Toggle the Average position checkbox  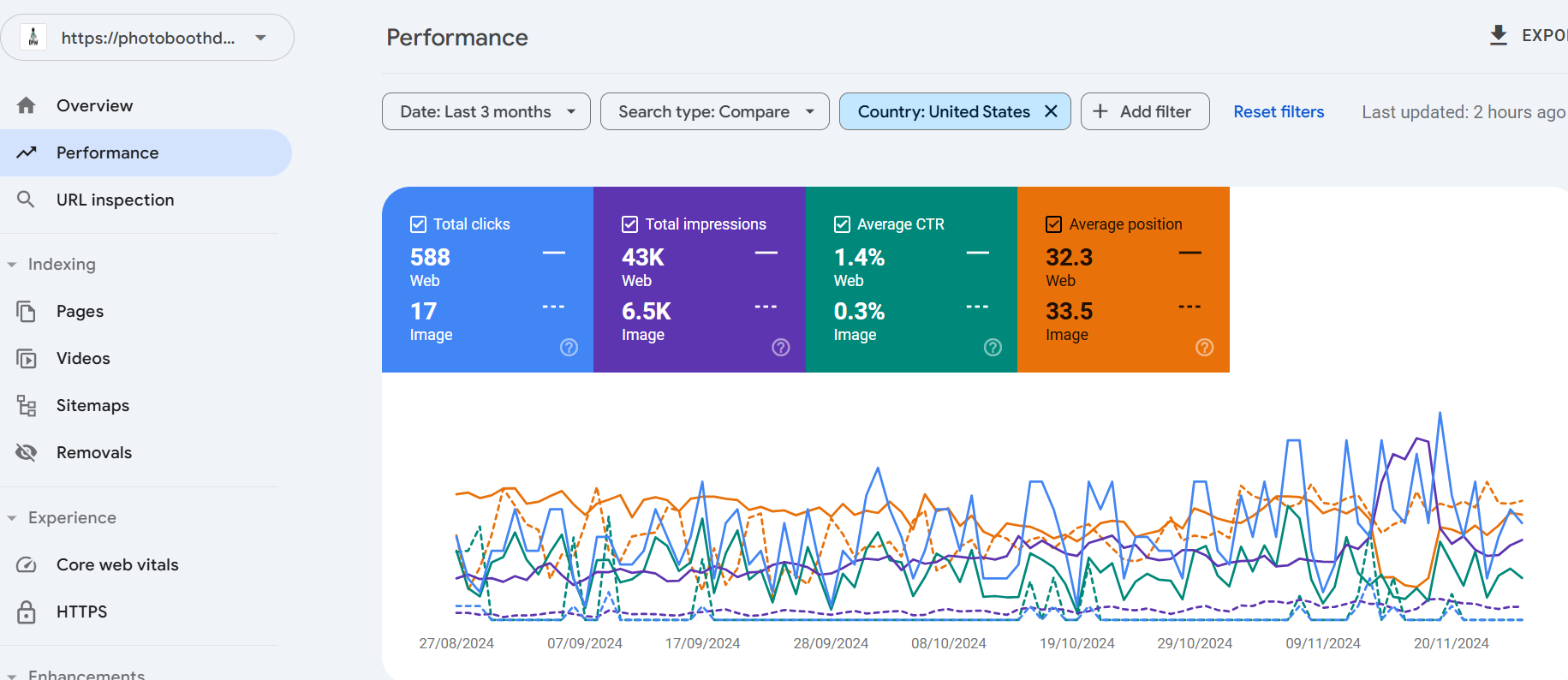point(1054,224)
